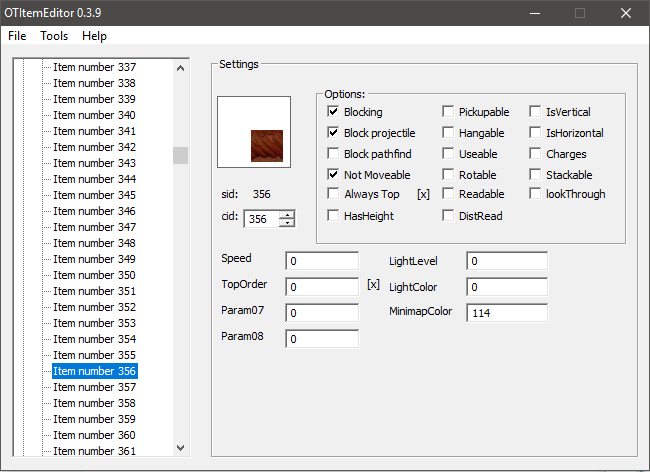The image size is (650, 472).
Task: Click the Param07 input field
Action: click(322, 313)
